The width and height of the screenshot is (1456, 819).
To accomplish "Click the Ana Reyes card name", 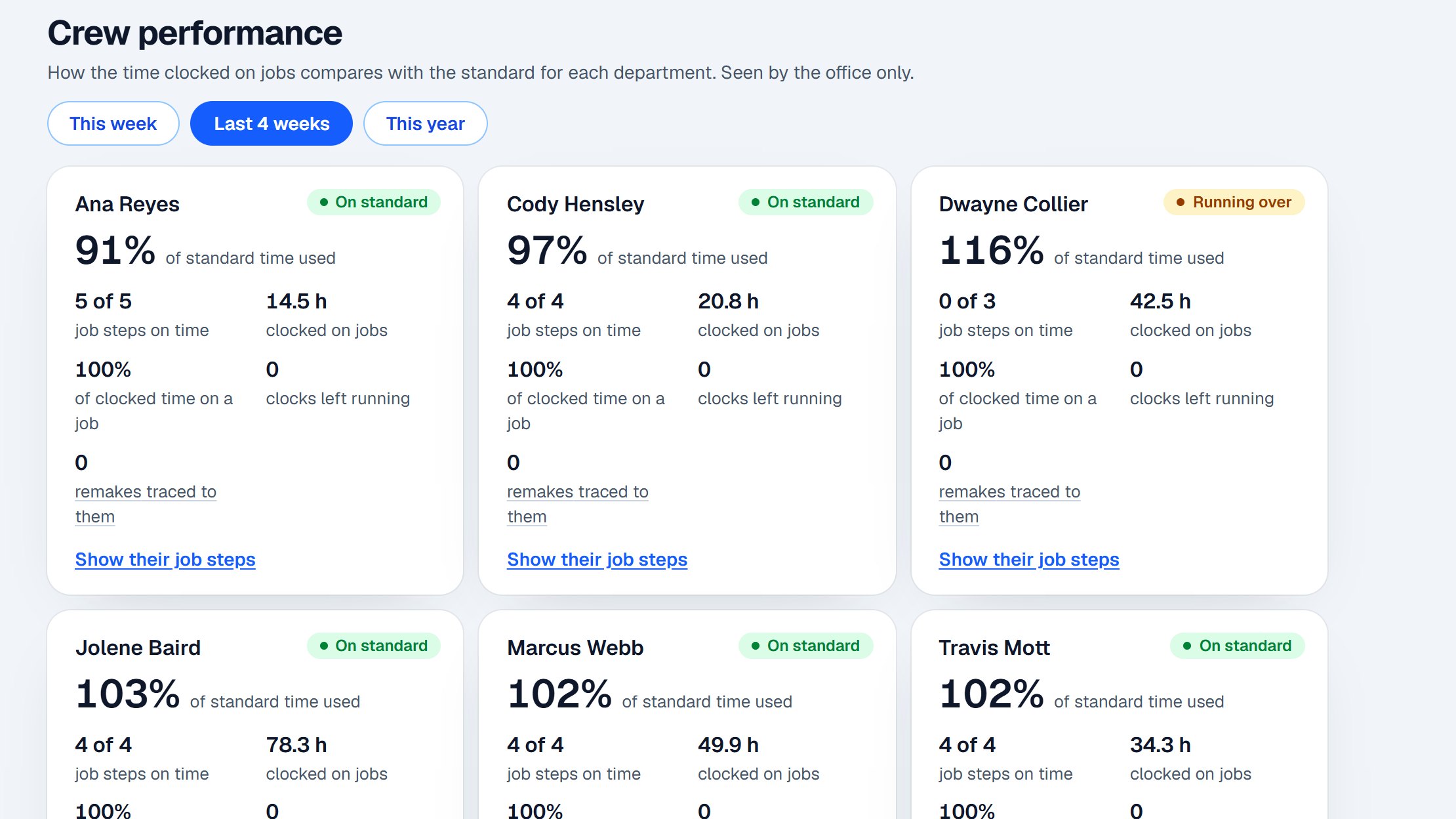I will [x=127, y=204].
